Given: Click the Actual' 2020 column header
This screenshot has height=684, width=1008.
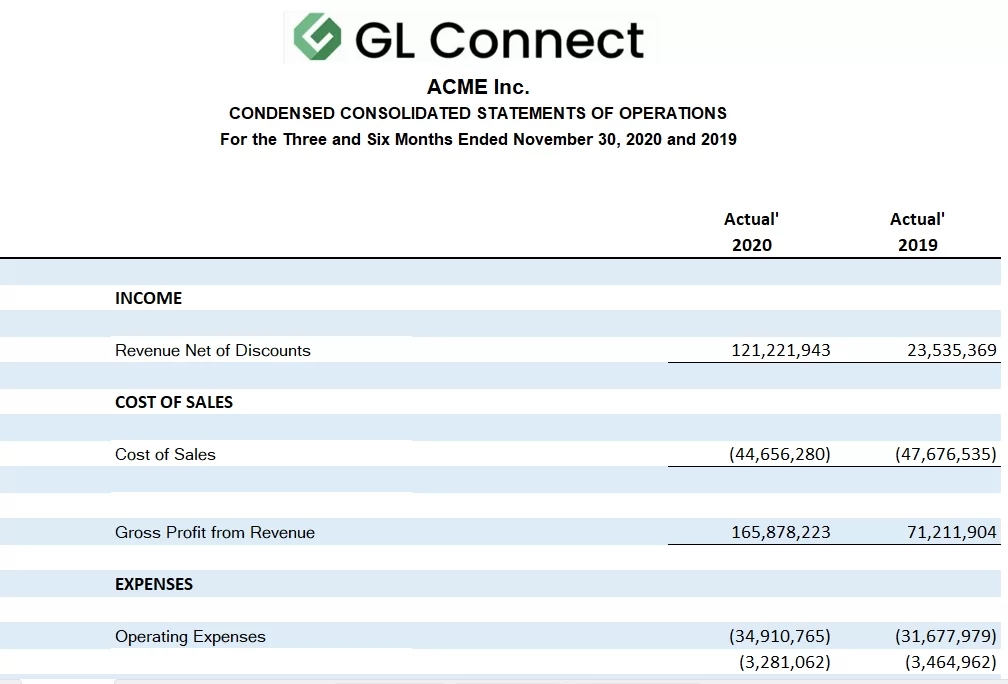Looking at the screenshot, I should (x=751, y=232).
